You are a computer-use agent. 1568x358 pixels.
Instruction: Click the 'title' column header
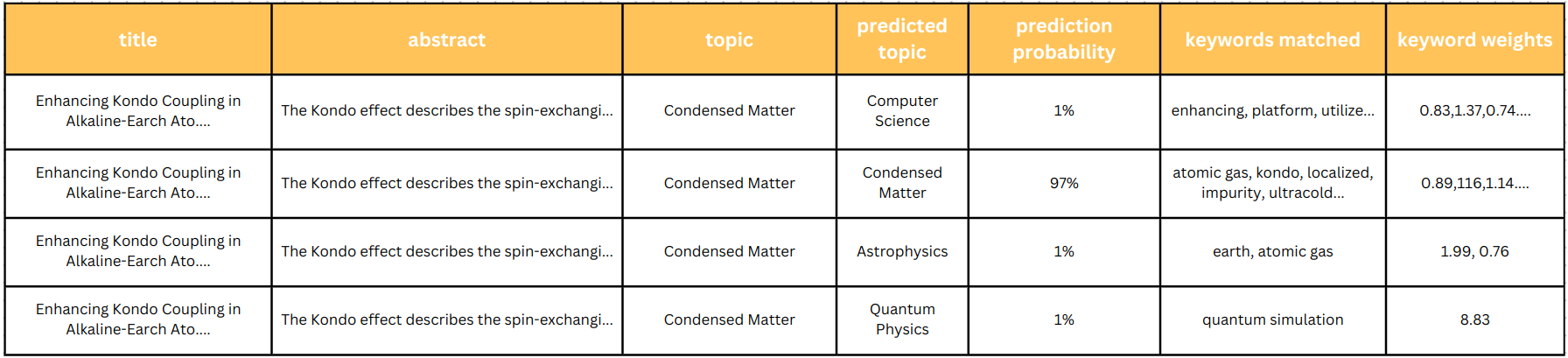click(x=138, y=39)
